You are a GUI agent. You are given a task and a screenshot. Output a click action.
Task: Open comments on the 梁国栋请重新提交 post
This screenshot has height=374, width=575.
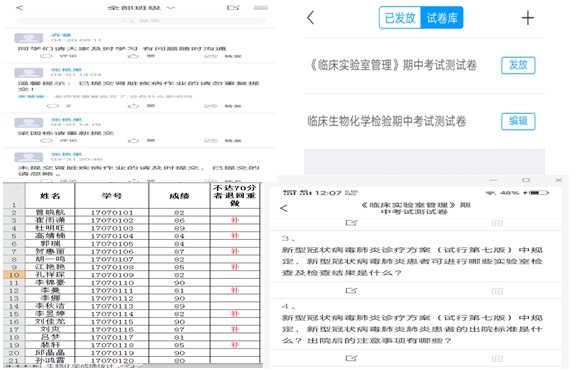pyautogui.click(x=59, y=140)
